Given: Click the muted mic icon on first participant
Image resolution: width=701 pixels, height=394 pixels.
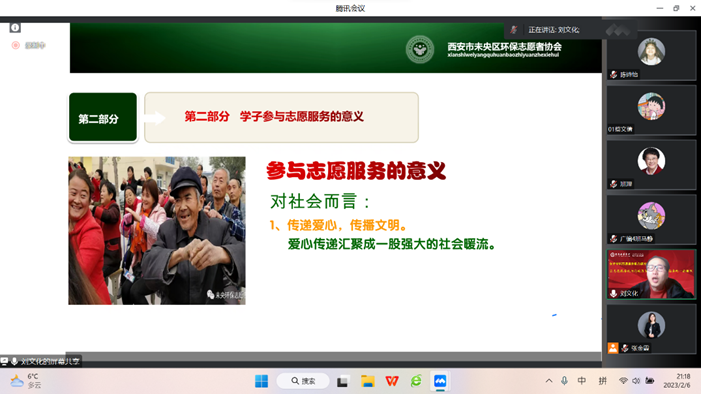Looking at the screenshot, I should coord(613,75).
